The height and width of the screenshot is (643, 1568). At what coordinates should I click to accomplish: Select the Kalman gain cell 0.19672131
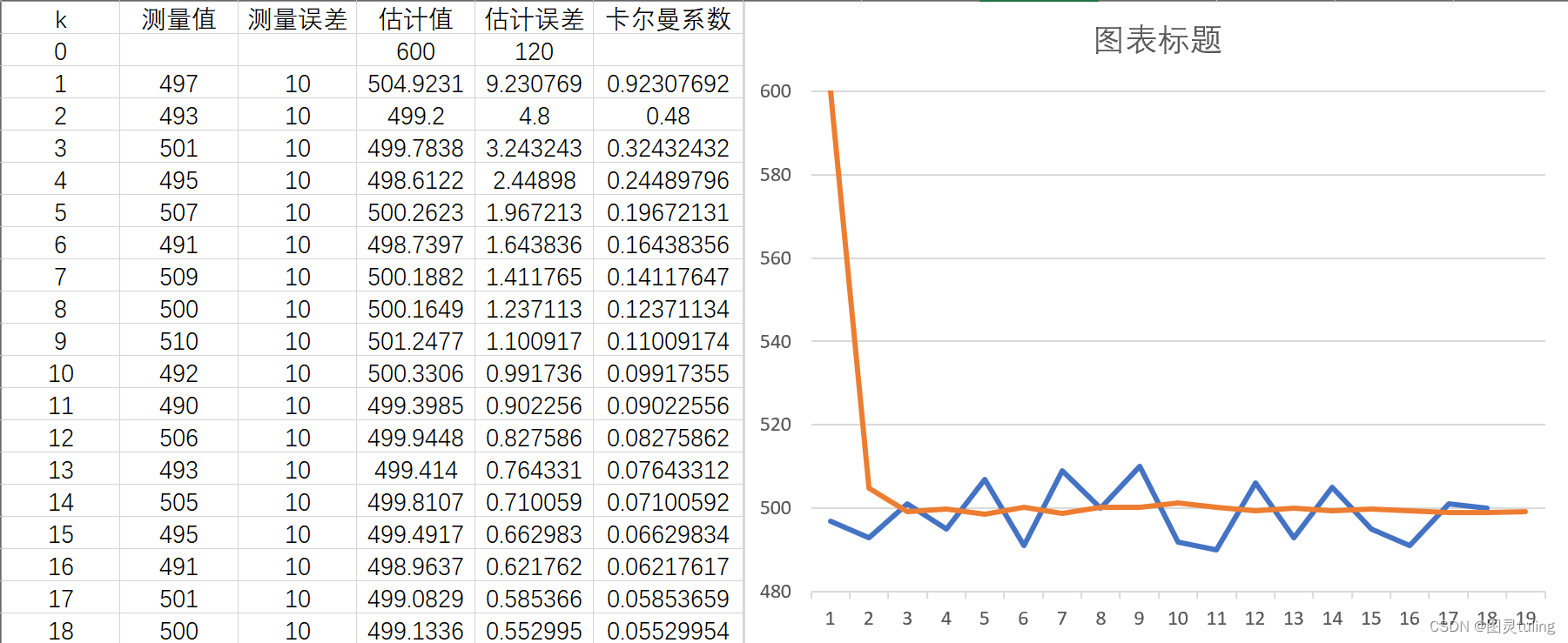tap(668, 212)
